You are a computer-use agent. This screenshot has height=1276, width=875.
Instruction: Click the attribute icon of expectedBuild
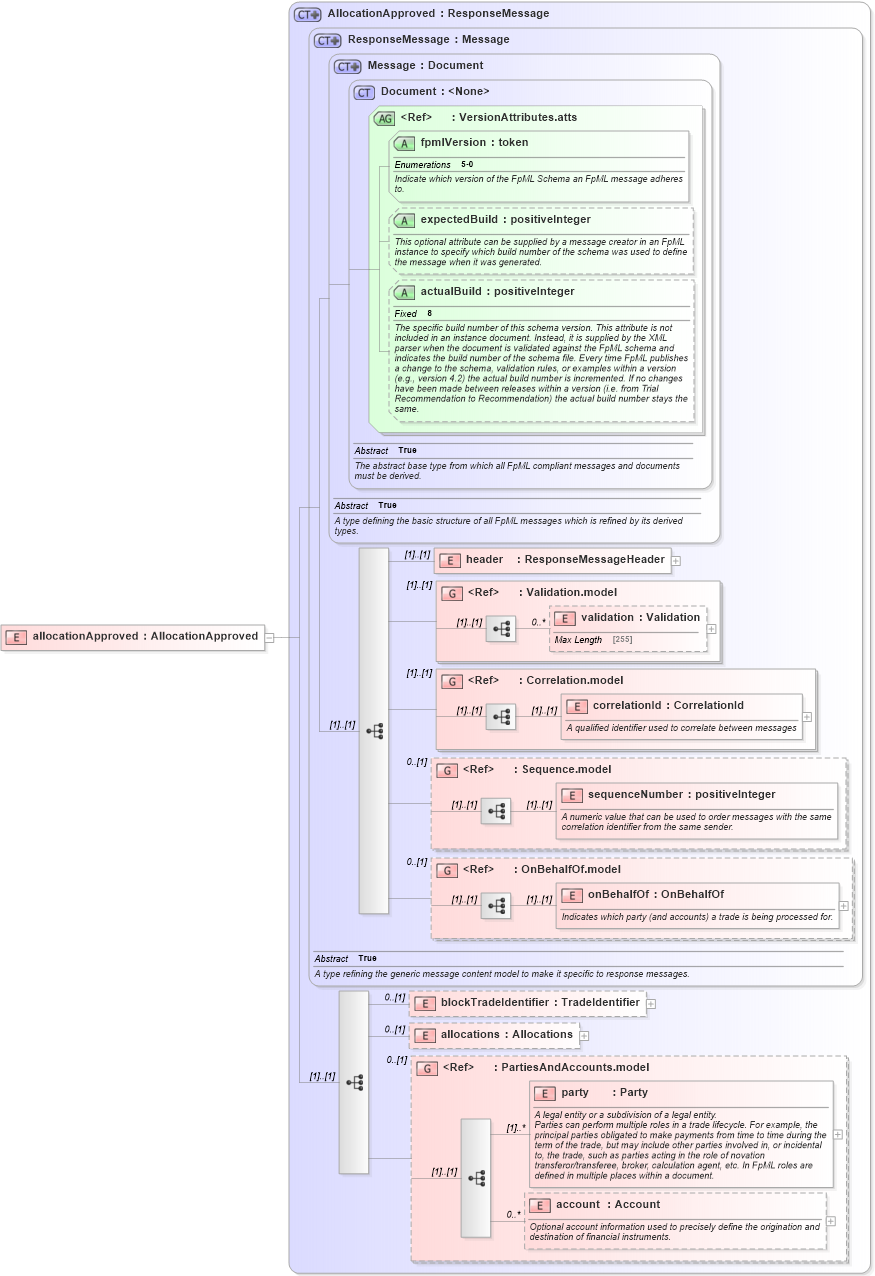click(404, 220)
